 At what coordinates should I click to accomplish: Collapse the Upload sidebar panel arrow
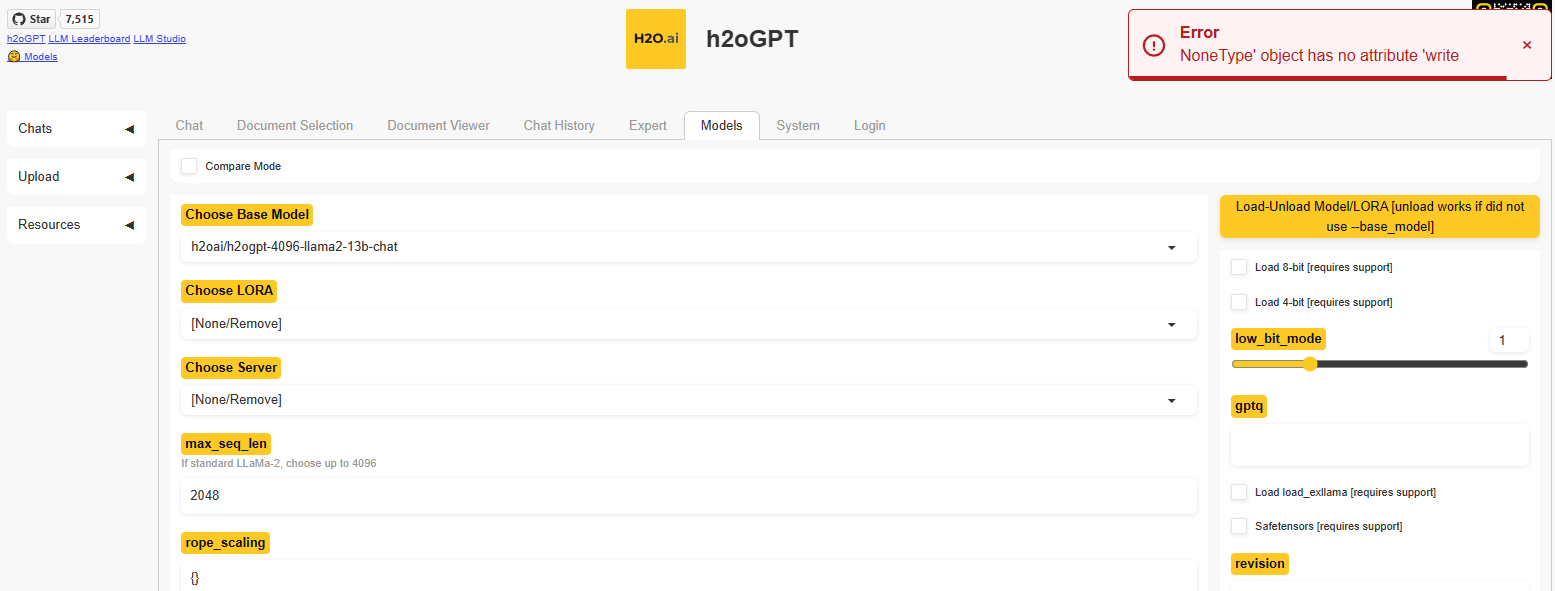[x=129, y=176]
